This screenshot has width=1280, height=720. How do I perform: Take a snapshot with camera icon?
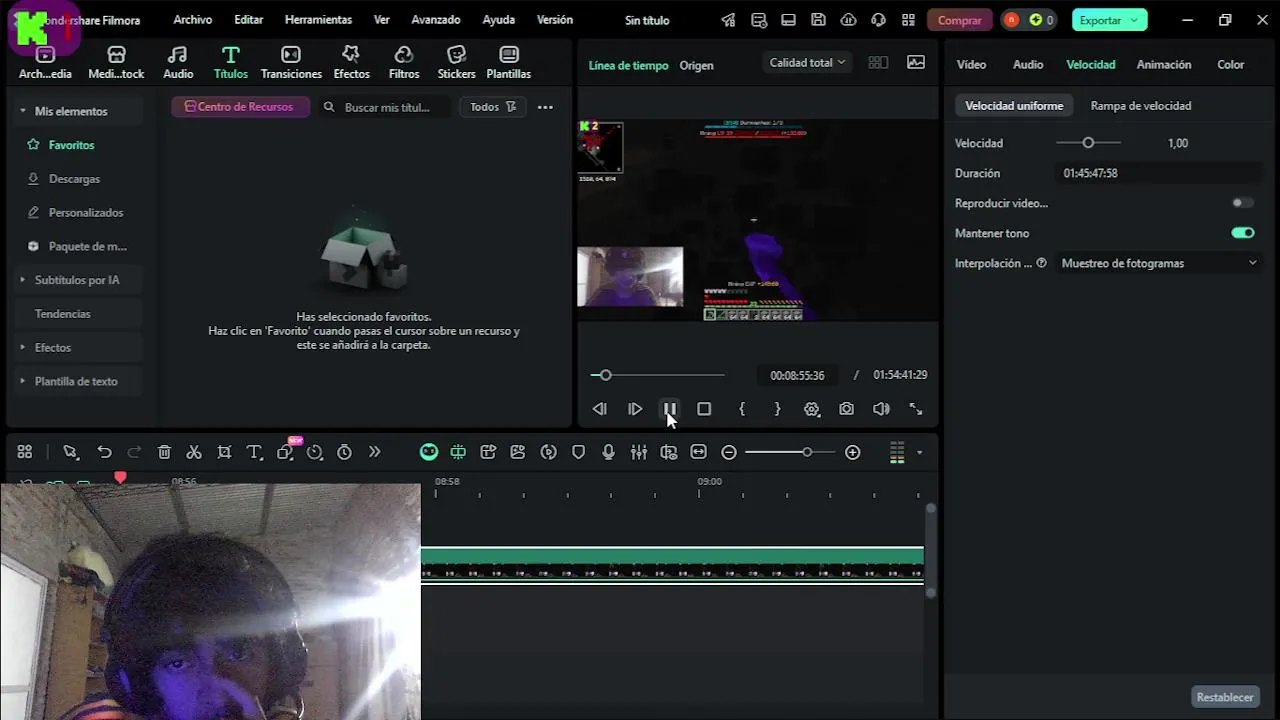[846, 409]
